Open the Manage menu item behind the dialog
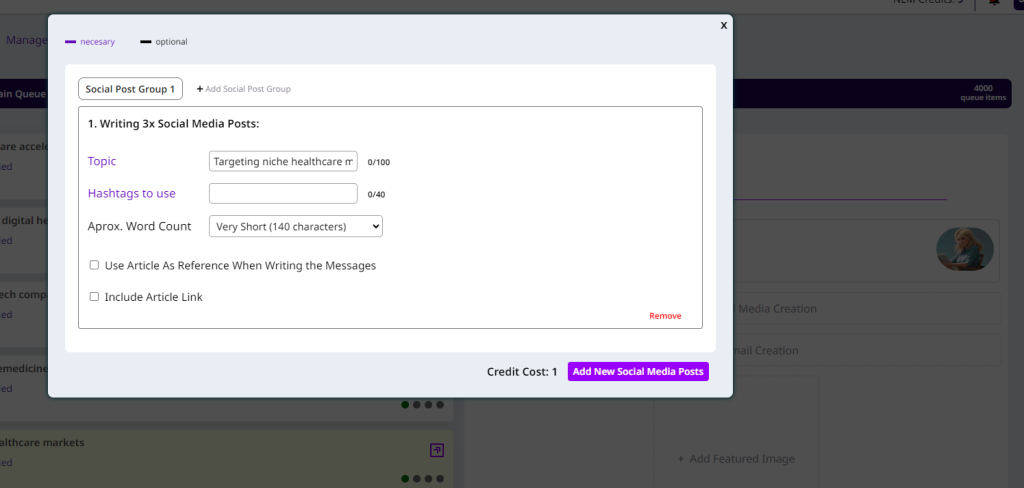The image size is (1024, 488). click(x=26, y=41)
